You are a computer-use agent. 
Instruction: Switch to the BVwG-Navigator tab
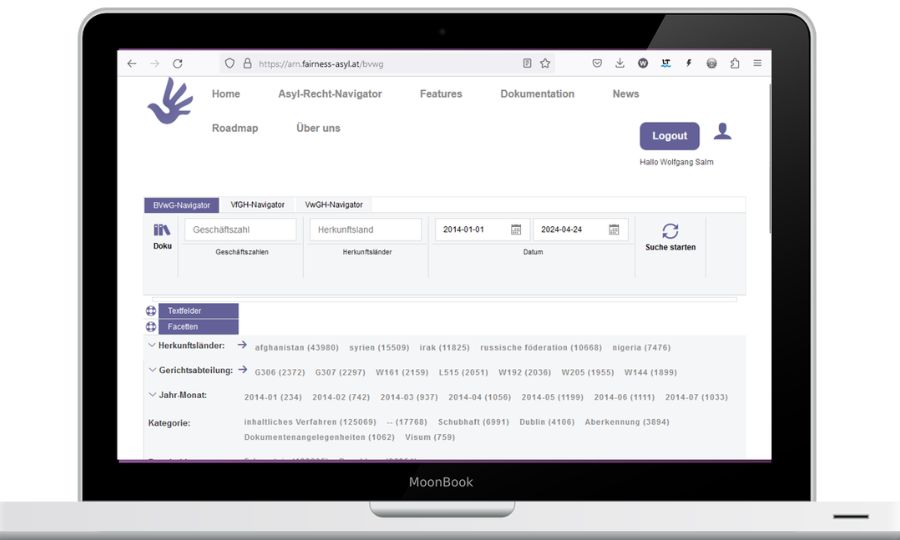point(181,205)
